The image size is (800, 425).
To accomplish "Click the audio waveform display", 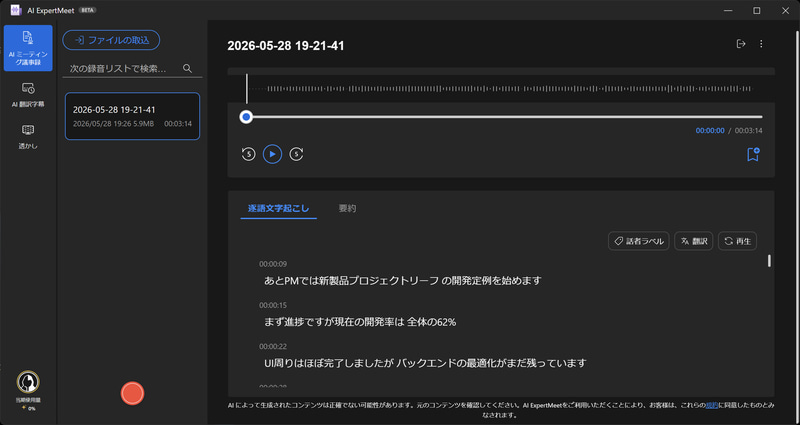I will pyautogui.click(x=501, y=89).
